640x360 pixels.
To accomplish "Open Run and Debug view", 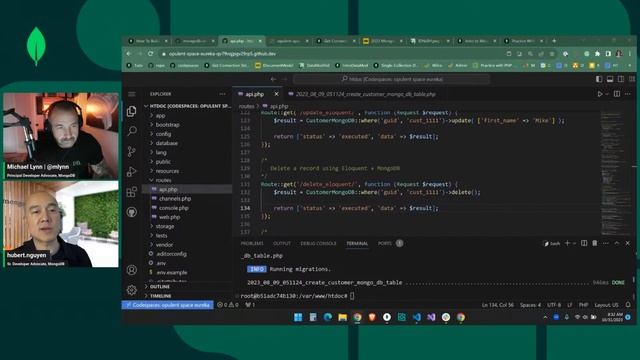I will click(x=131, y=171).
